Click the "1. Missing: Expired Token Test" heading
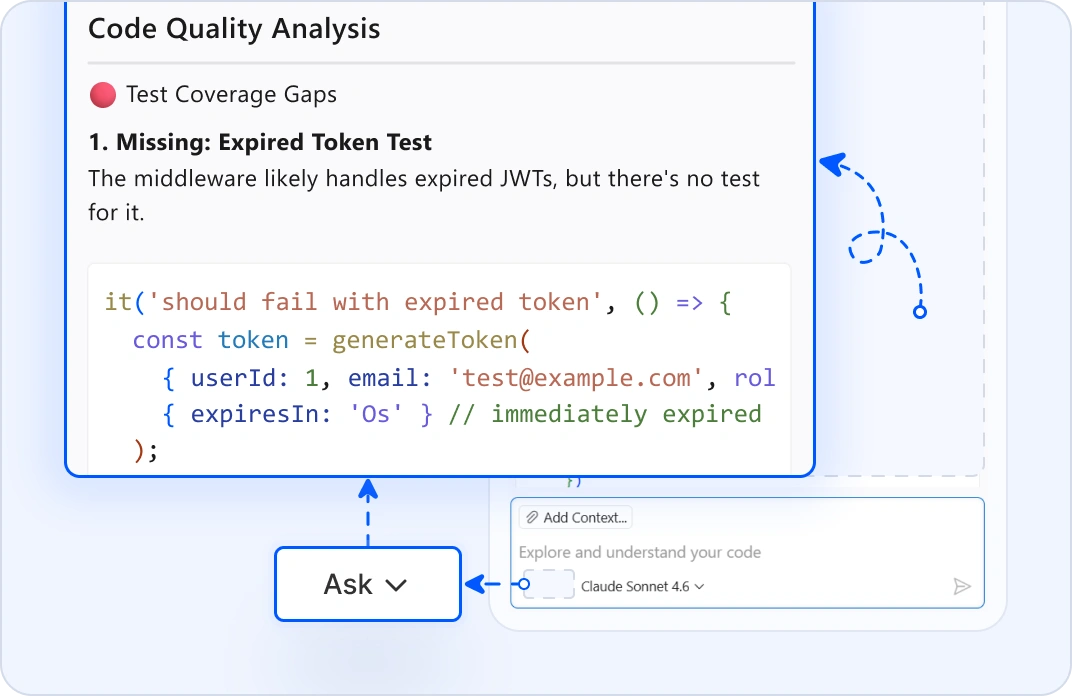 coord(260,142)
